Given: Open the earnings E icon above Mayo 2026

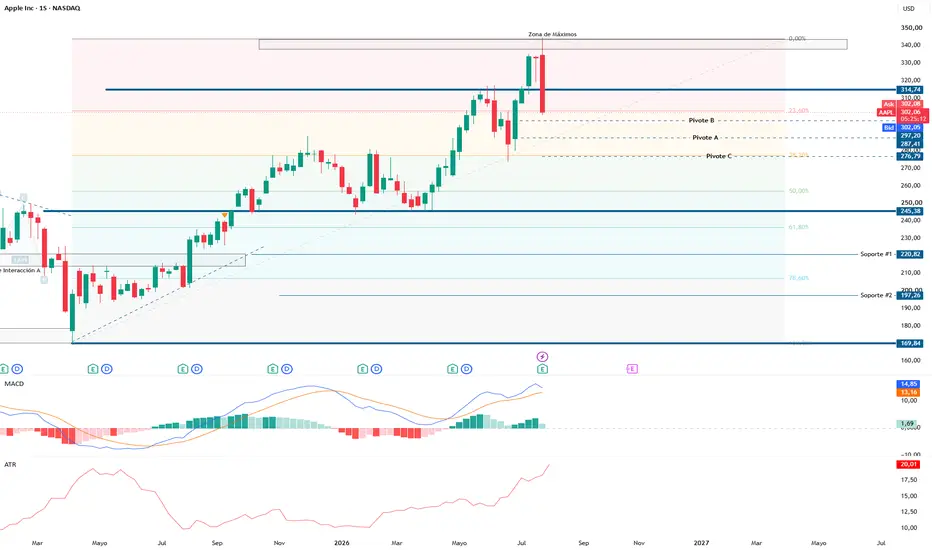Looking at the screenshot, I should [452, 369].
